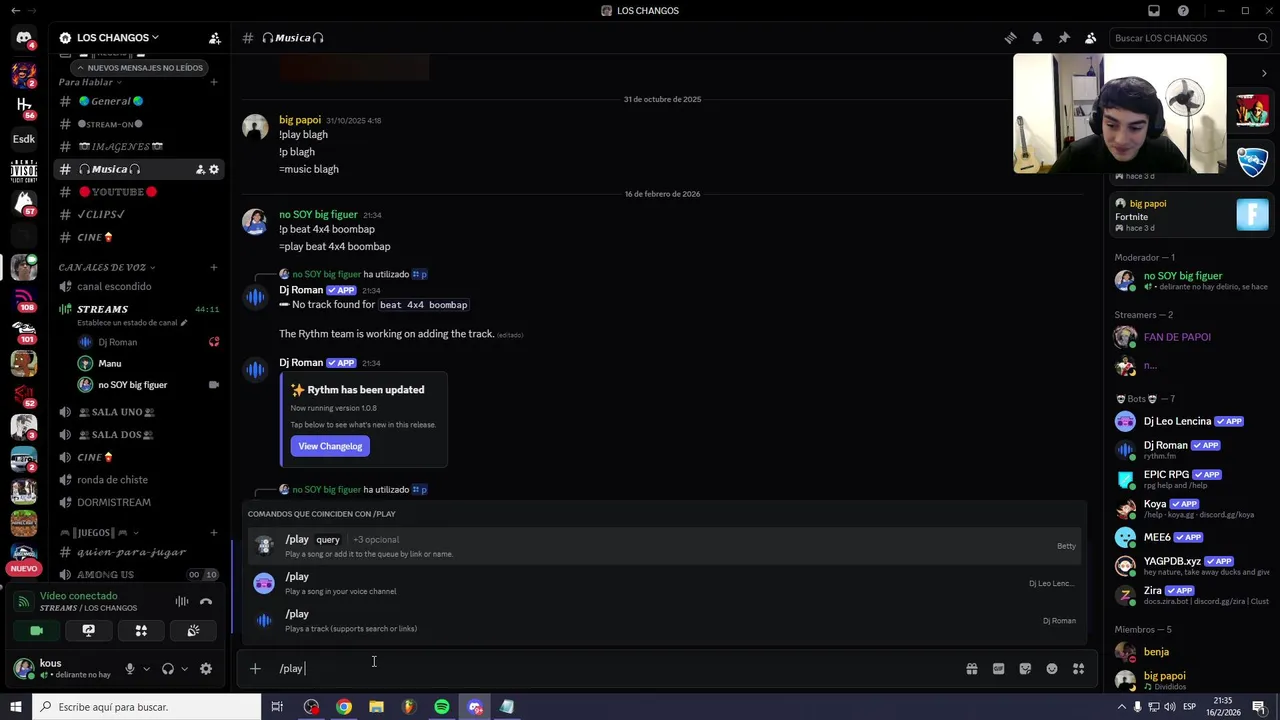Deafen with headphones icon
Image resolution: width=1280 pixels, height=720 pixels.
click(168, 669)
